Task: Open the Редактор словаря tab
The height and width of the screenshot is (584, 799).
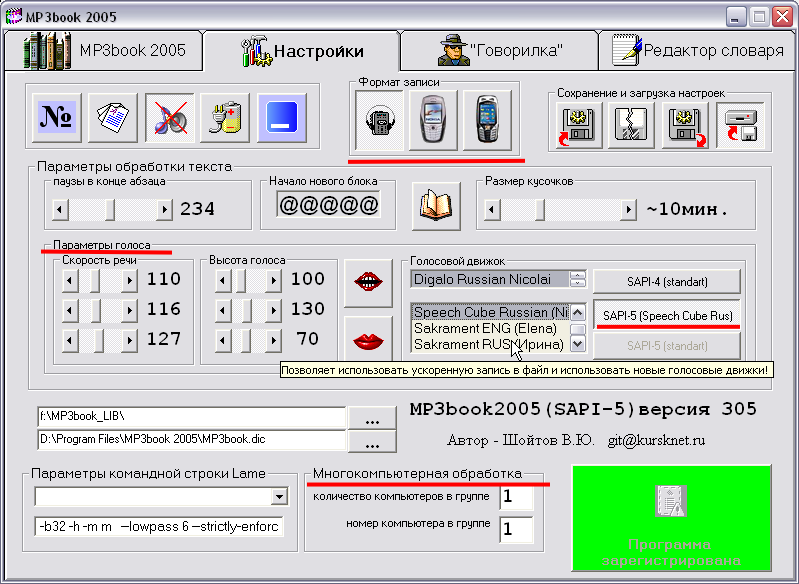Action: (x=698, y=50)
